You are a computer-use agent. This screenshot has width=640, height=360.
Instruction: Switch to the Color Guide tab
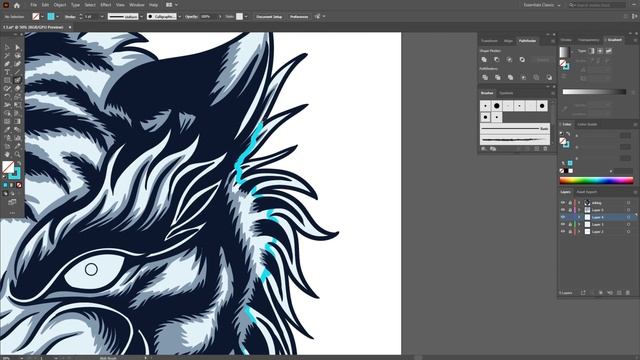(x=587, y=124)
